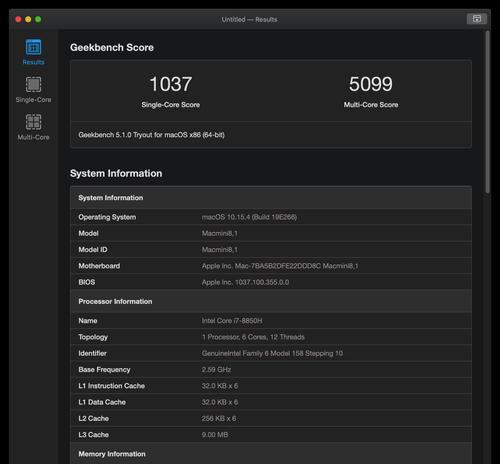500x464 pixels.
Task: Click the Single-Core Score label
Action: point(171,105)
